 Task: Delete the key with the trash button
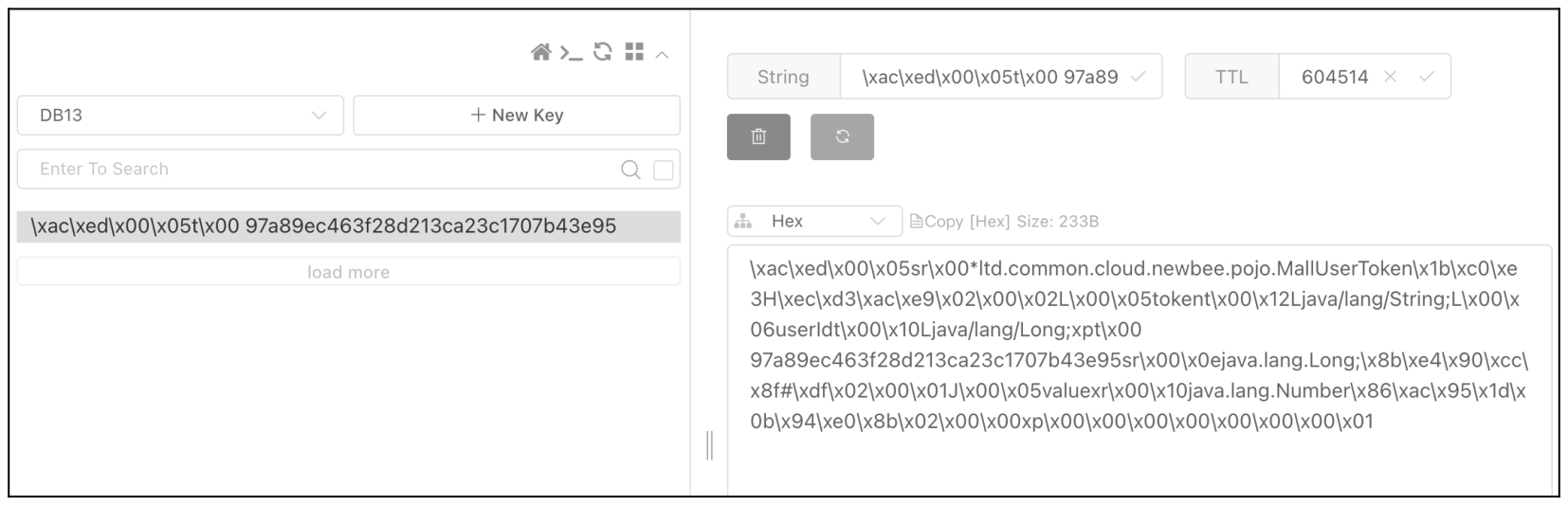758,136
